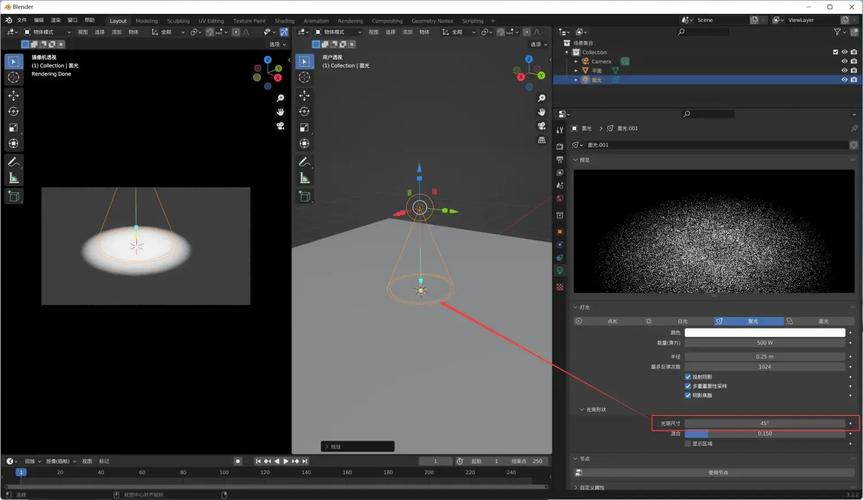Expand the Camera item in outliner

point(576,61)
